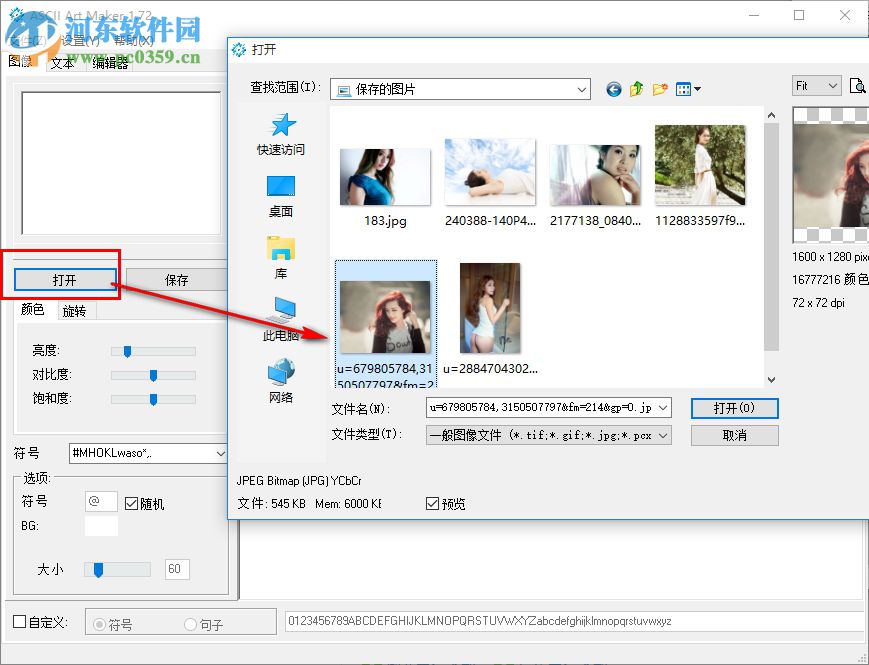Click the create new folder icon
869x665 pixels.
tap(660, 89)
